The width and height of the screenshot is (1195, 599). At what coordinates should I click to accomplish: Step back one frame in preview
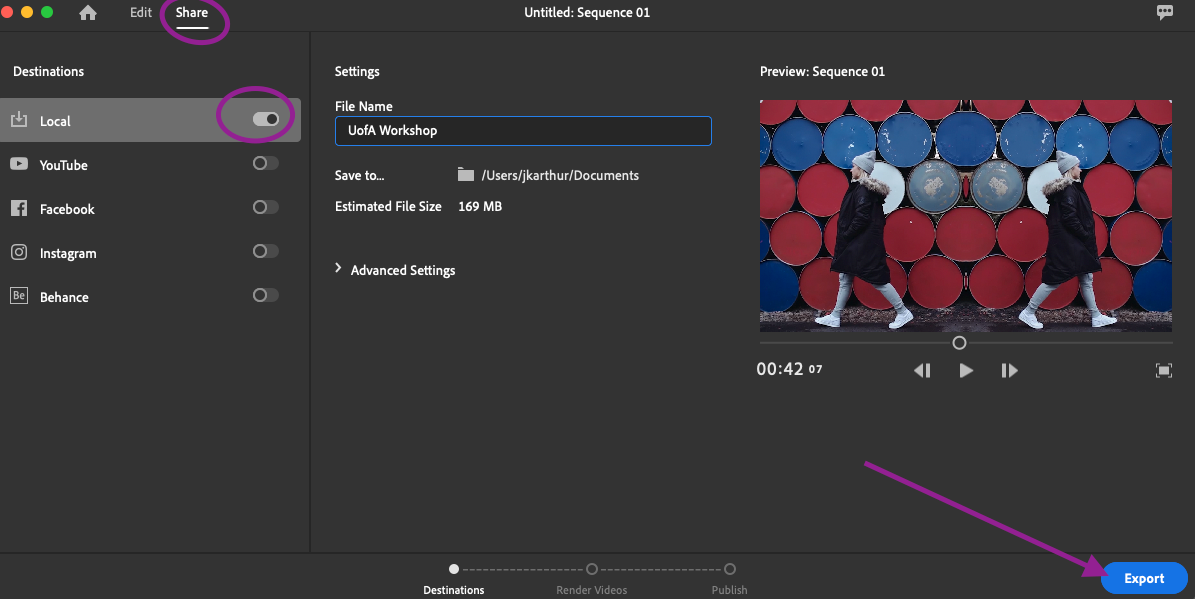click(922, 370)
